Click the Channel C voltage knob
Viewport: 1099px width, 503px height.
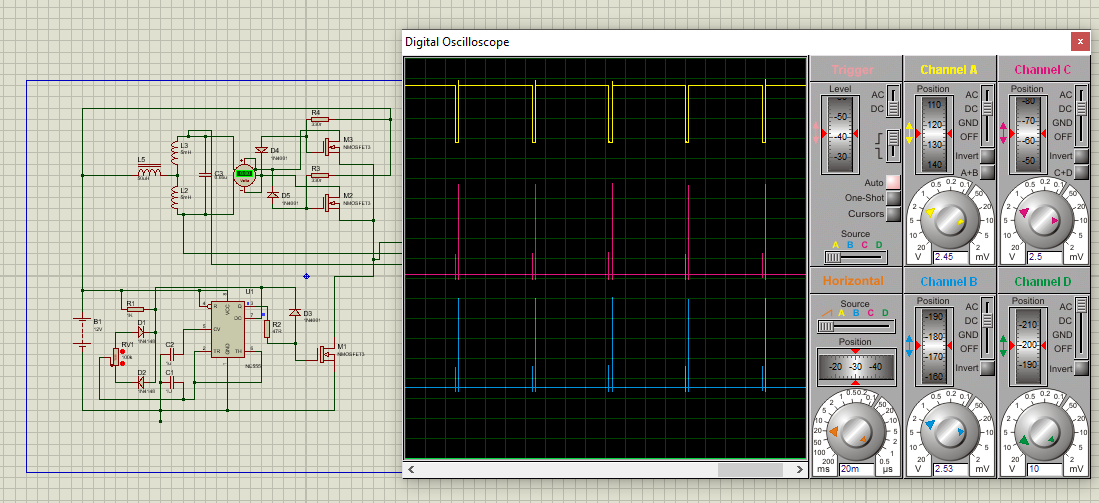point(1042,219)
